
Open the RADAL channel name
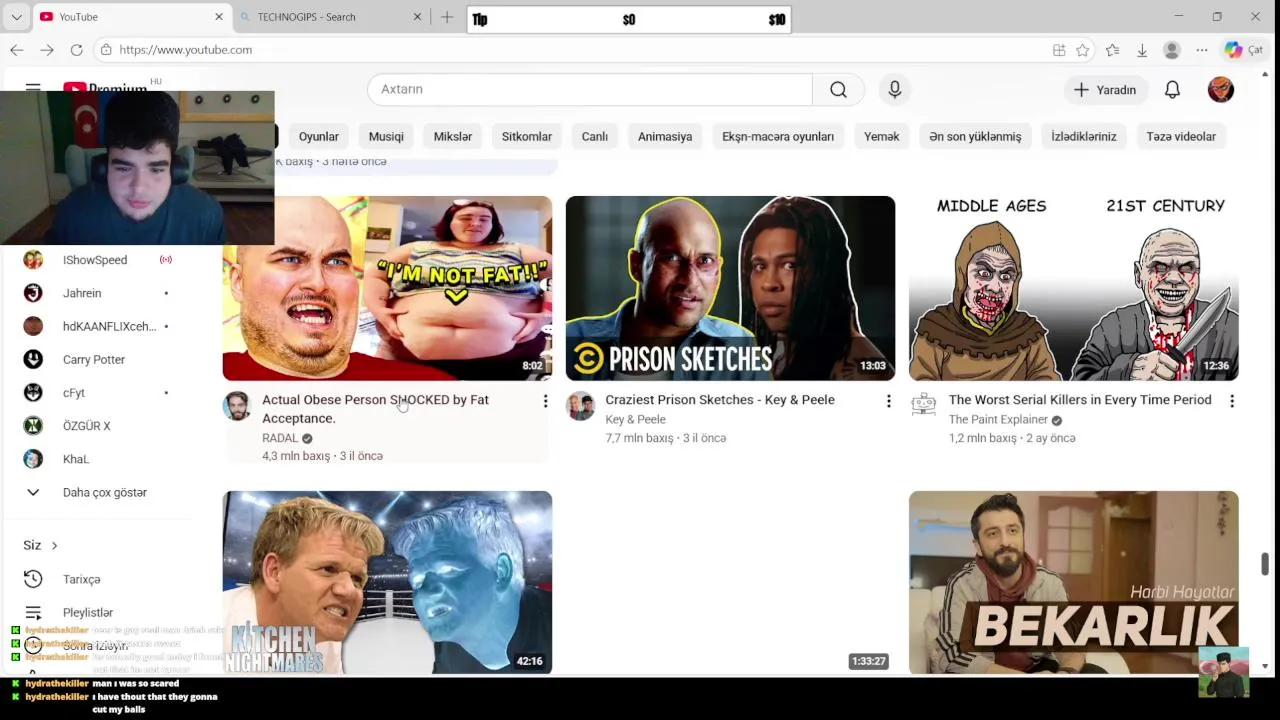(280, 438)
